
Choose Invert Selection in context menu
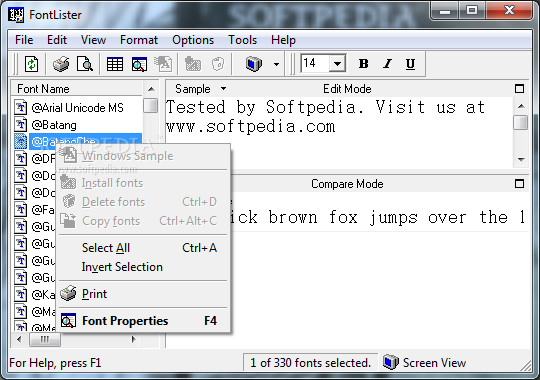pyautogui.click(x=143, y=267)
